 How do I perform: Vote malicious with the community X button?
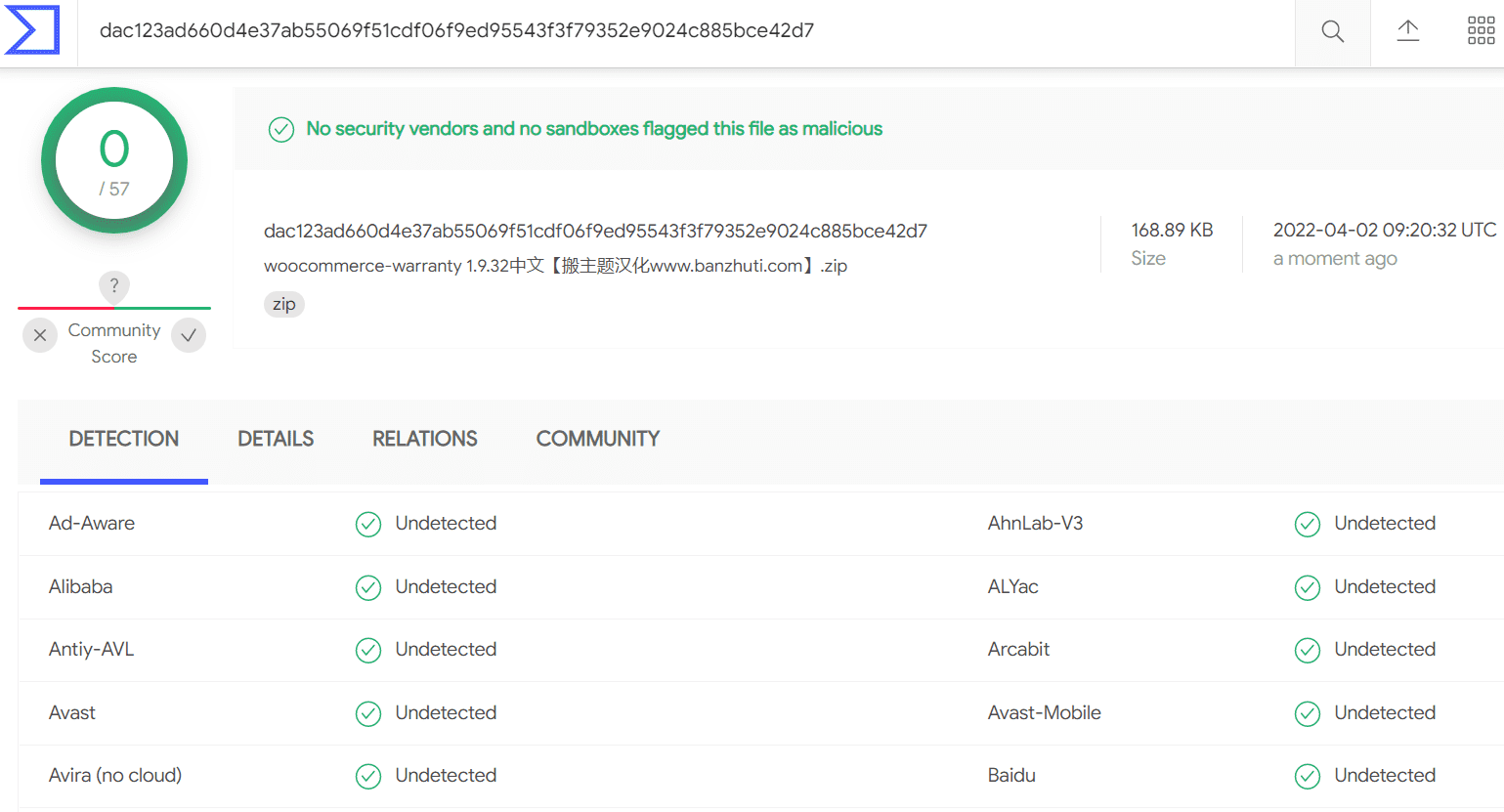tap(40, 335)
